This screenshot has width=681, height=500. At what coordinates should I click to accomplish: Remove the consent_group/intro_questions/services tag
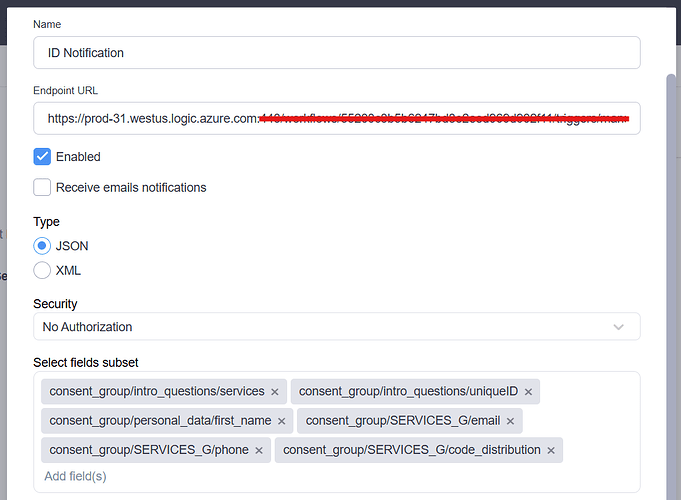pos(274,392)
